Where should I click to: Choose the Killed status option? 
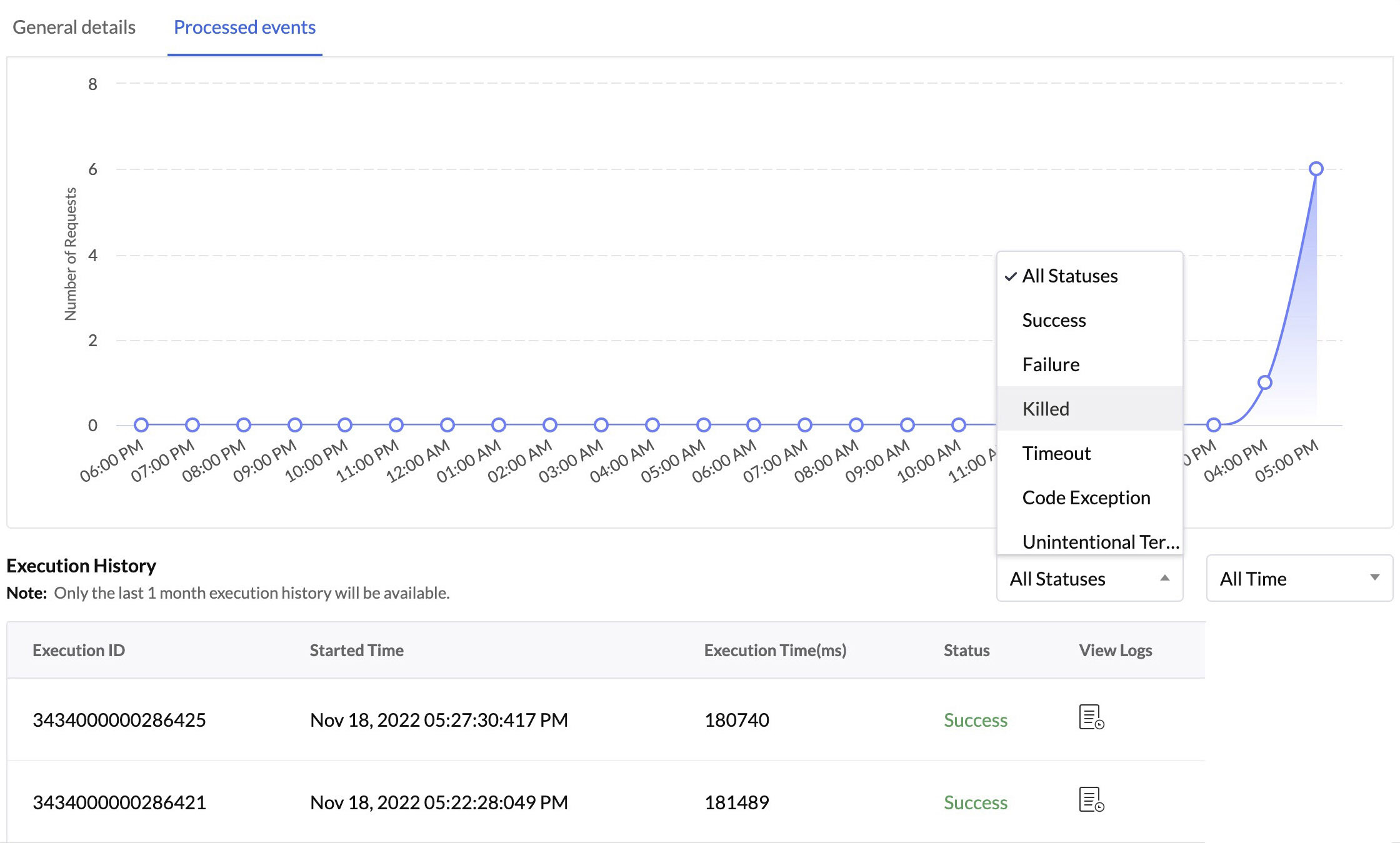(x=1046, y=409)
